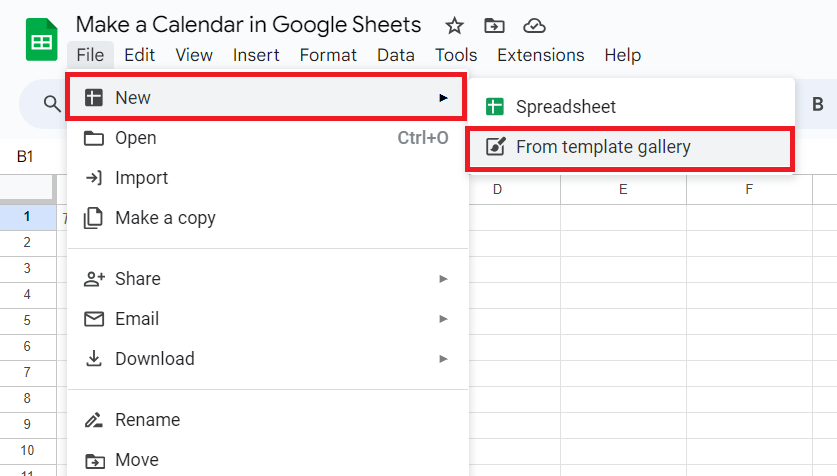Screen dimensions: 837x476
Task: Select row 1 header
Action: coord(27,217)
